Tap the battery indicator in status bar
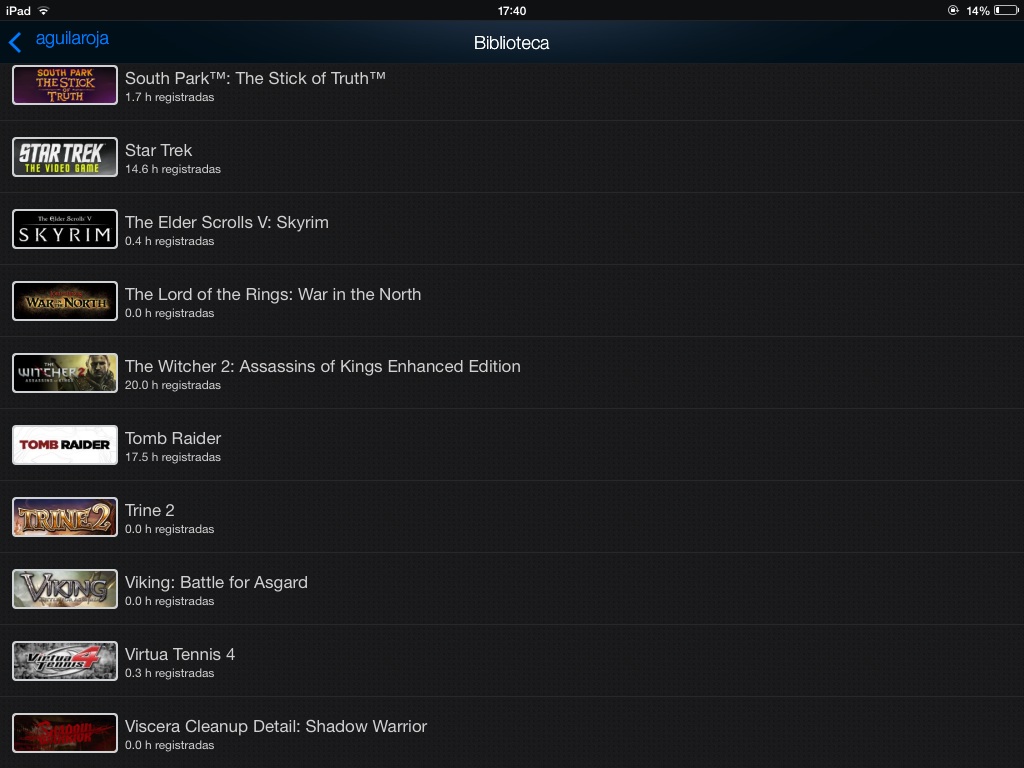The width and height of the screenshot is (1024, 768). tap(1006, 10)
